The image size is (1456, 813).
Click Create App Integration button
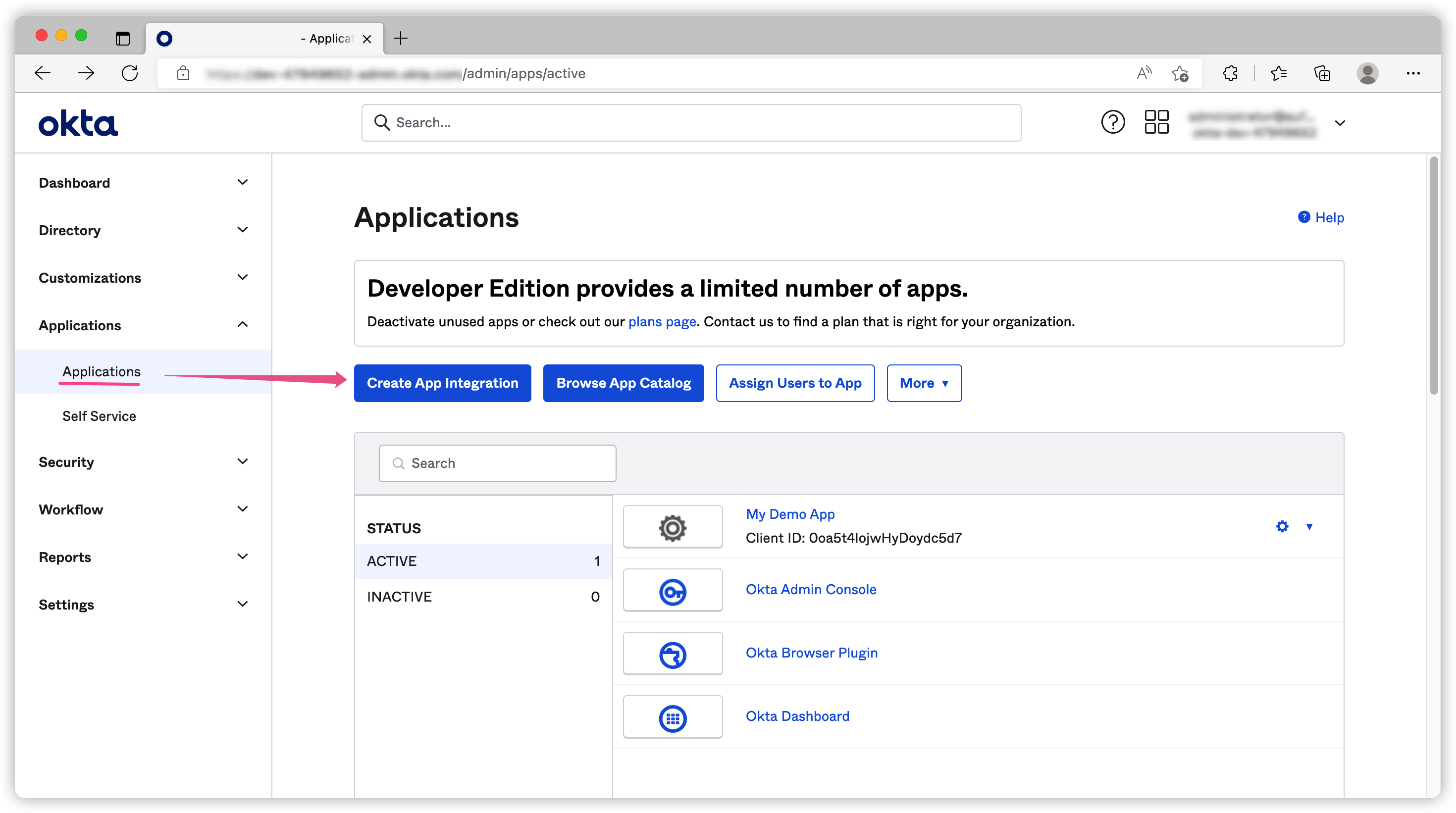[x=442, y=383]
